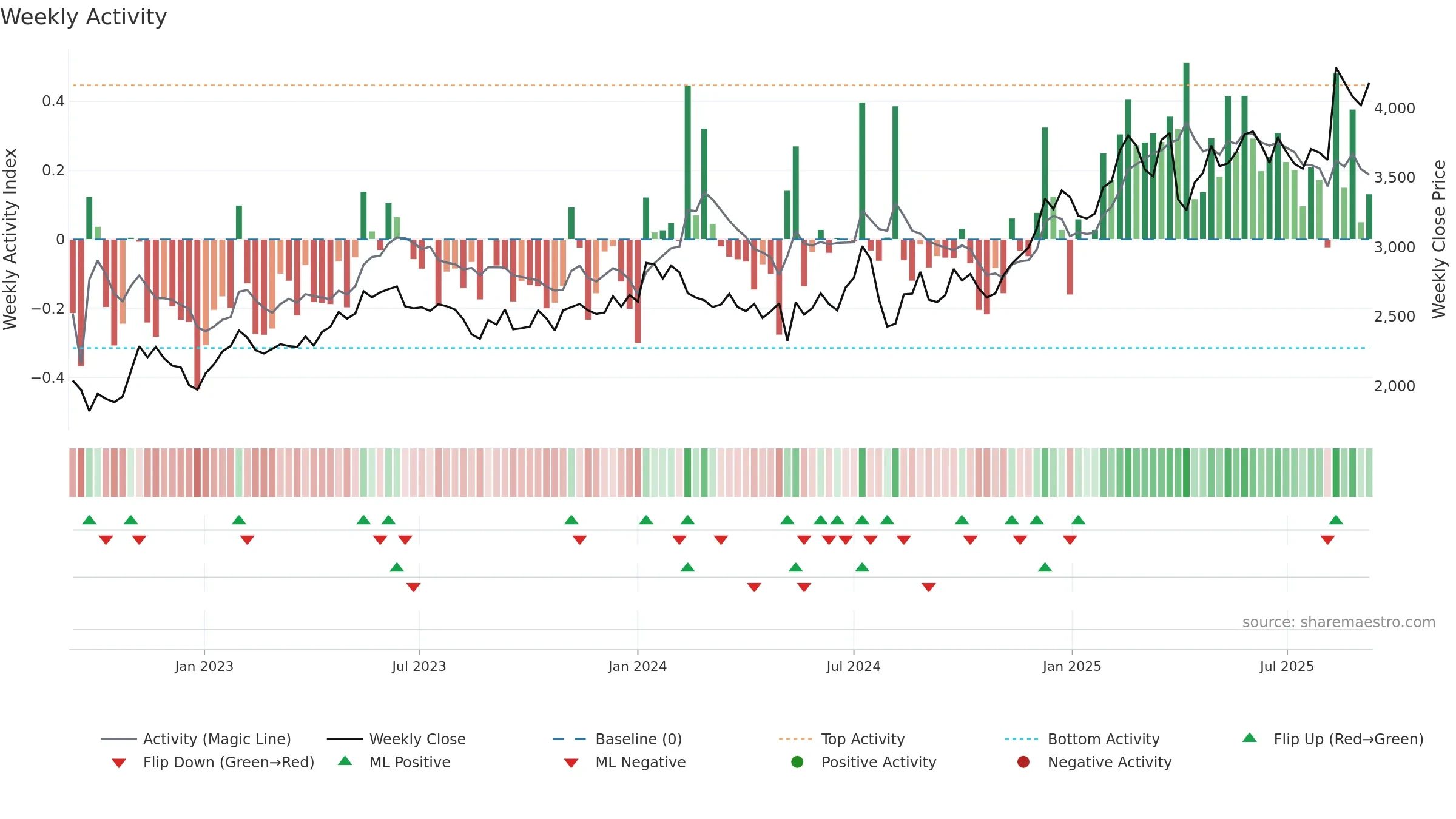Toggle the Activity (Magic Line) legend entry
The height and width of the screenshot is (819, 1456).
click(x=196, y=739)
